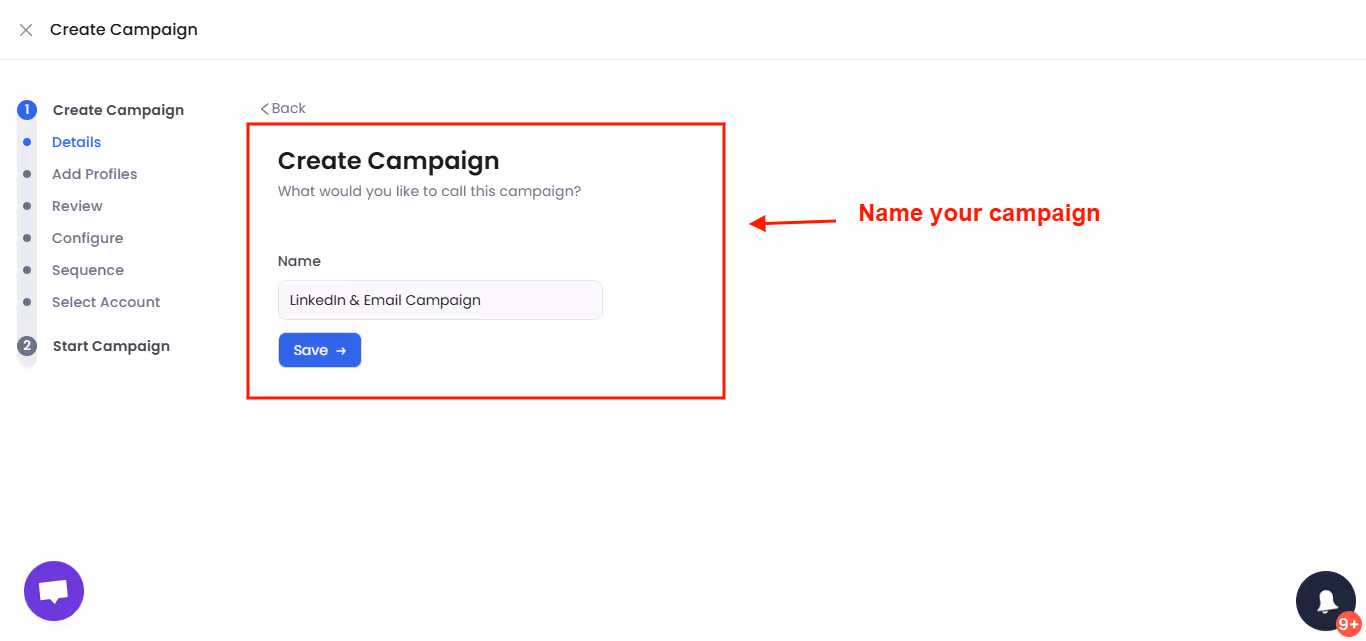Viewport: 1366px width, 641px height.
Task: Click the back chevron arrow
Action: click(265, 107)
